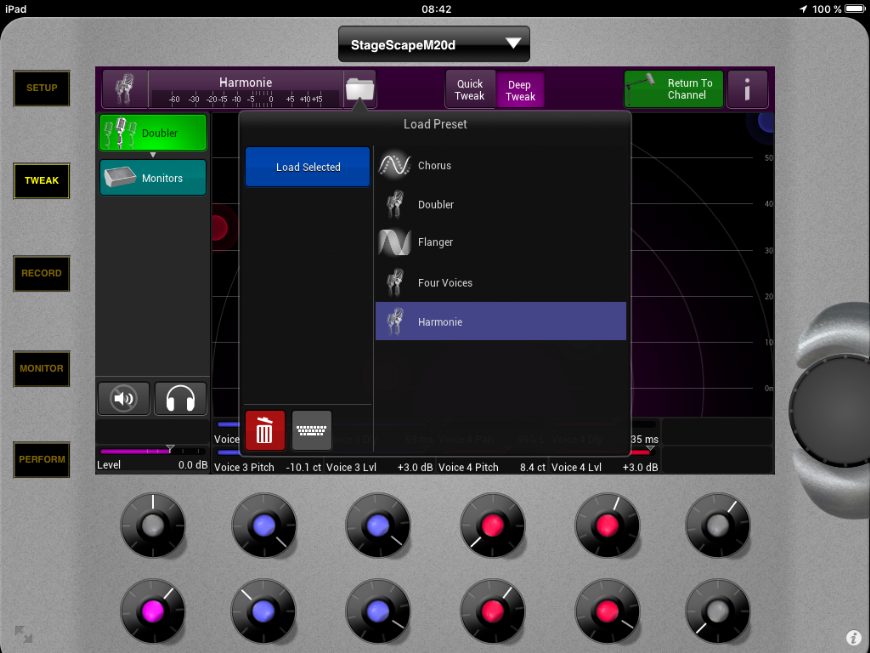This screenshot has width=870, height=653.
Task: Click the microphone icon beside Harmonie
Action: (125, 90)
